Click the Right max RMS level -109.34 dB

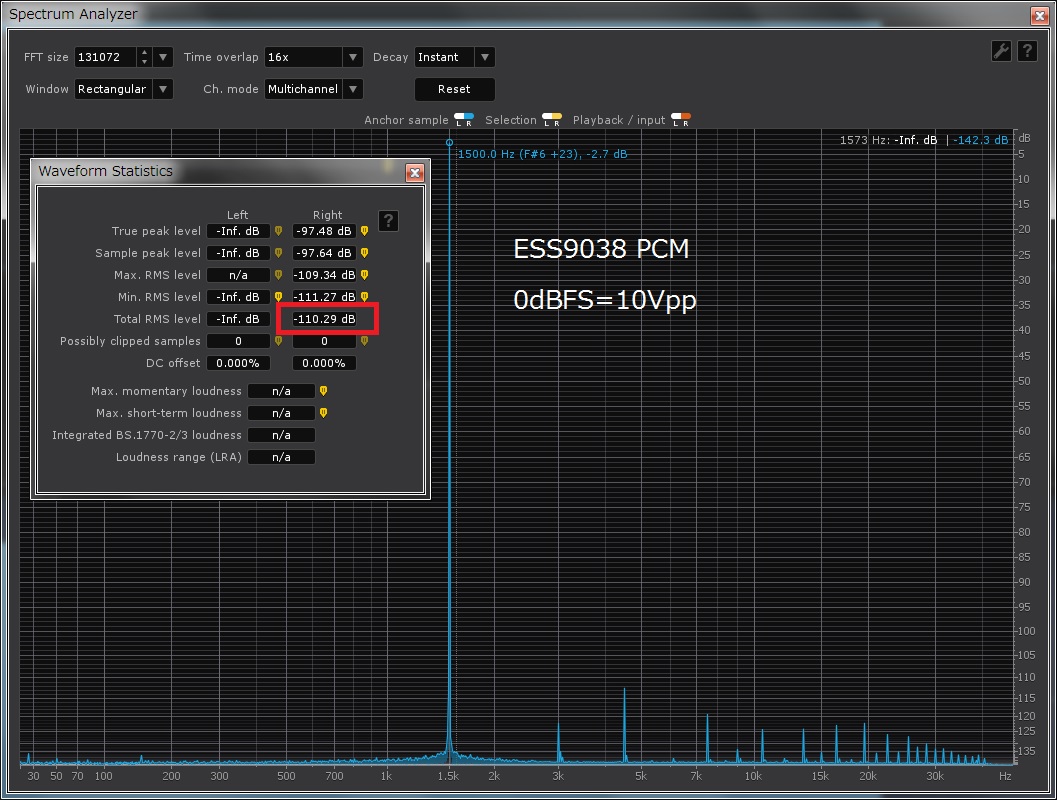(x=324, y=275)
